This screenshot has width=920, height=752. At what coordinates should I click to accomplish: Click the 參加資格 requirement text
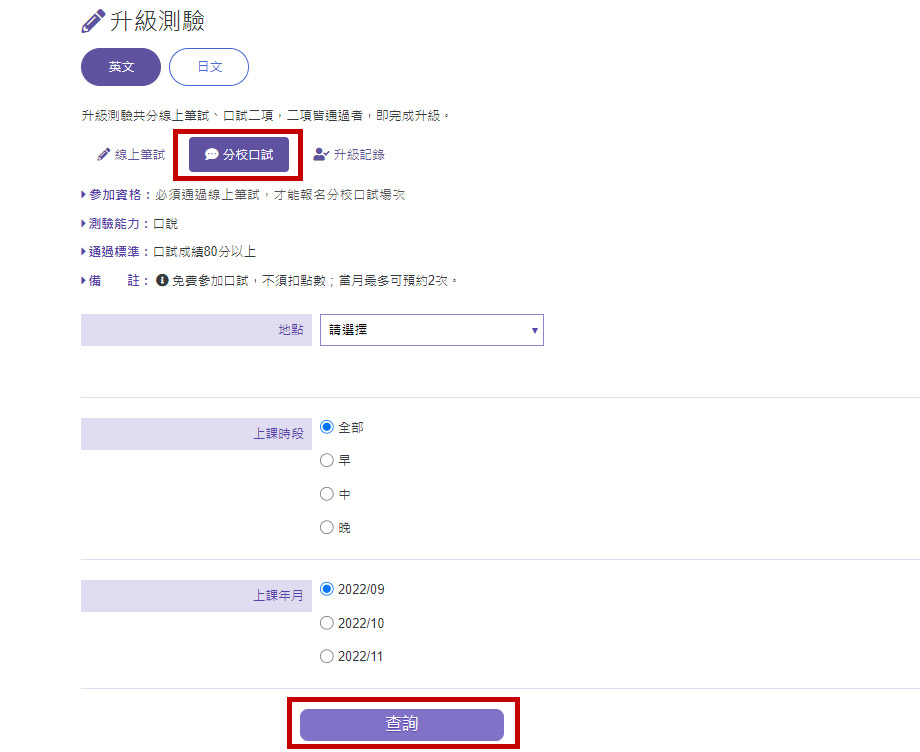click(x=280, y=195)
